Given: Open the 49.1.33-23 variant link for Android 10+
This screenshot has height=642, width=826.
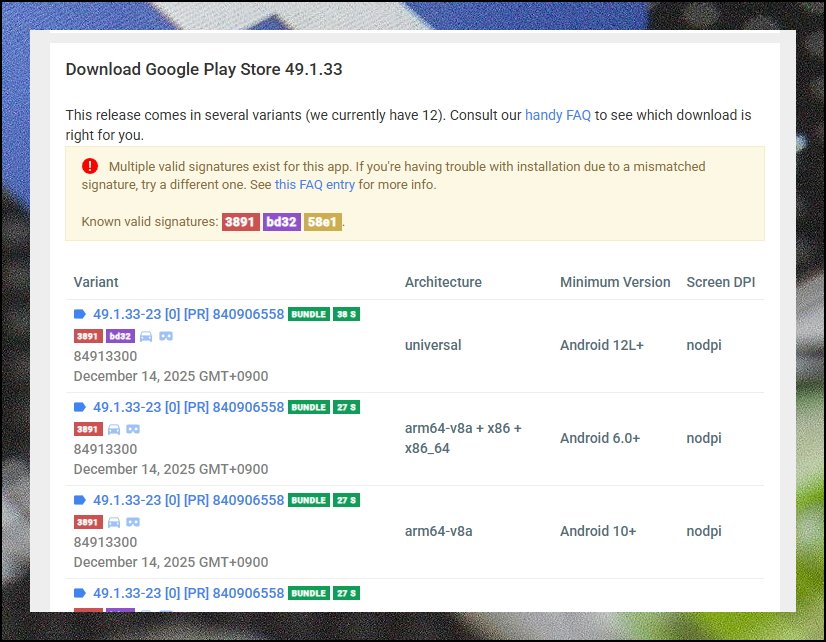Looking at the screenshot, I should pos(189,500).
